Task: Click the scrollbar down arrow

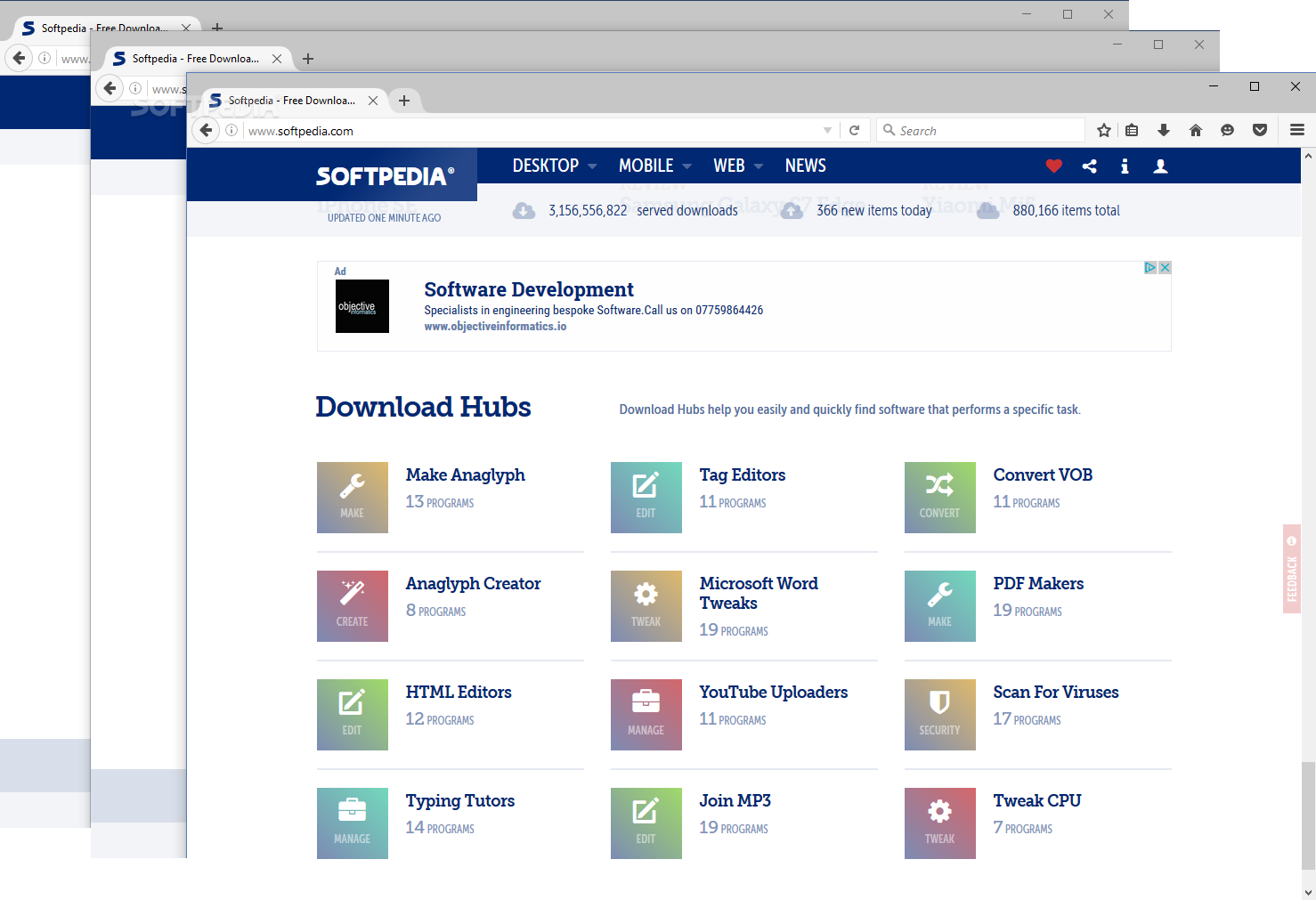Action: click(x=1308, y=892)
